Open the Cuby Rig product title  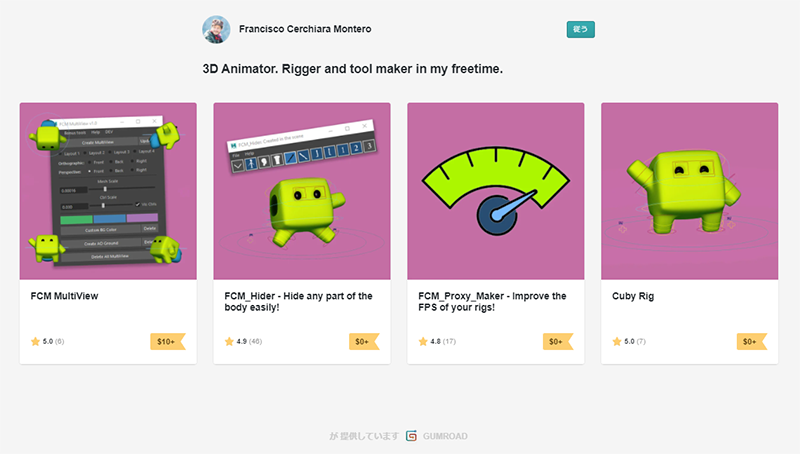coord(634,296)
